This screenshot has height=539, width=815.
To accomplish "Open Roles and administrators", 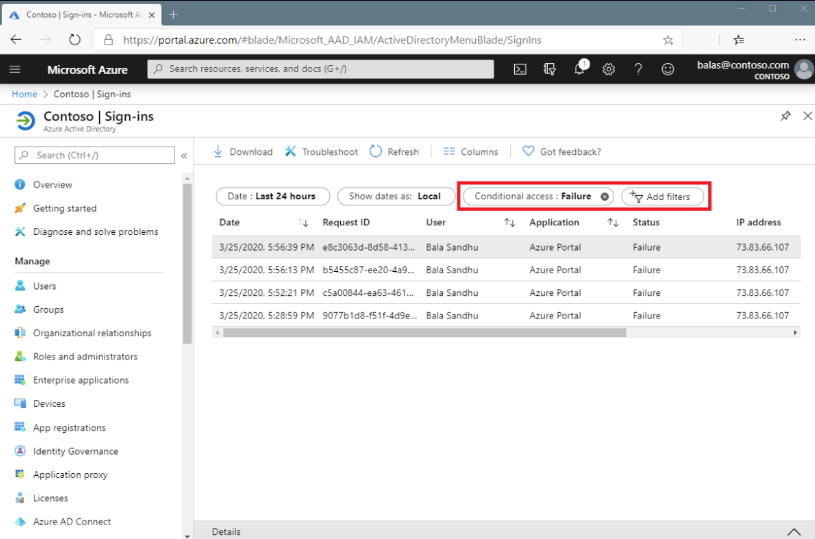I will coord(76,357).
